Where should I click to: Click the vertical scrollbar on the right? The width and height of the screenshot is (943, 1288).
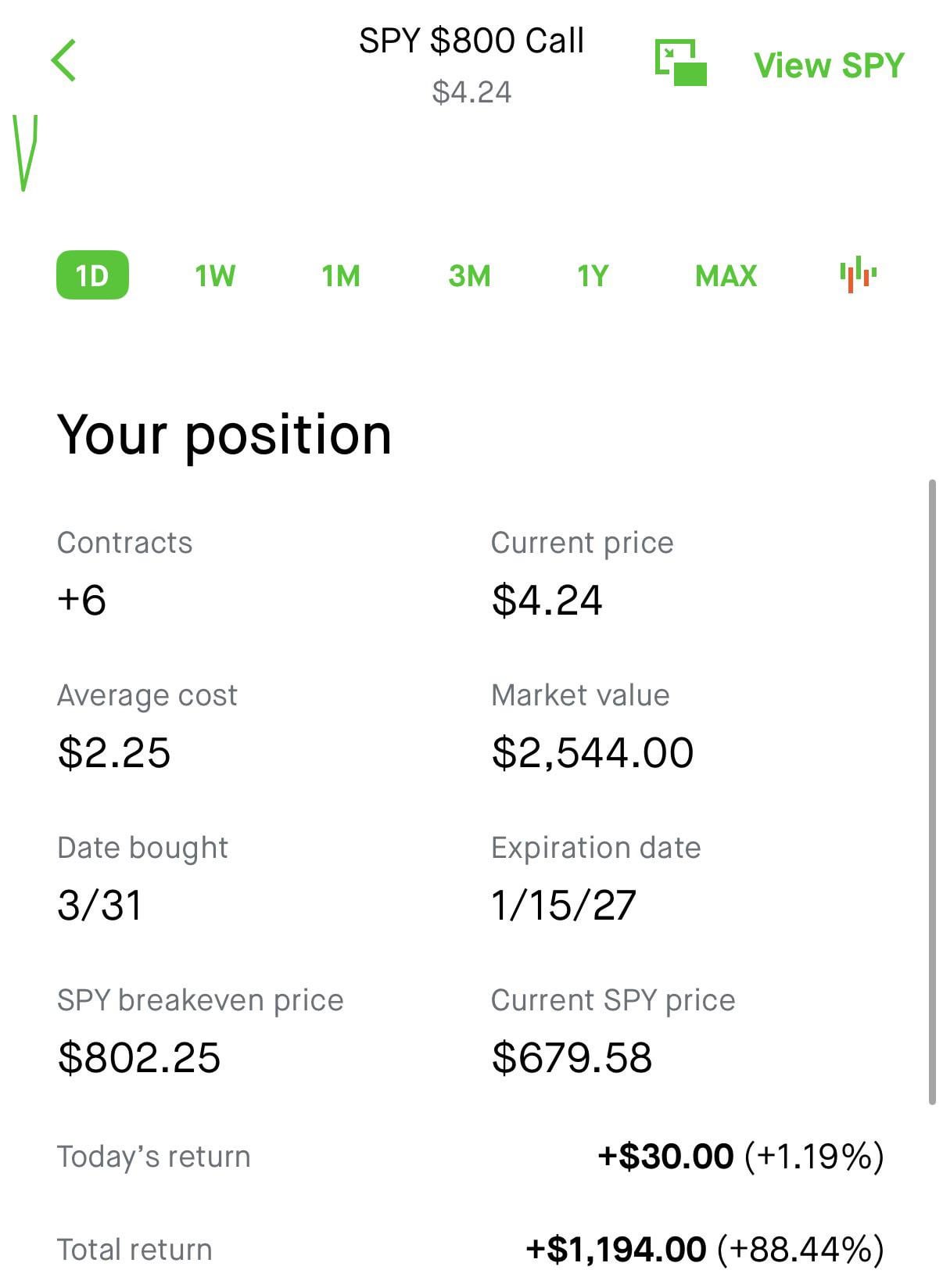[931, 790]
